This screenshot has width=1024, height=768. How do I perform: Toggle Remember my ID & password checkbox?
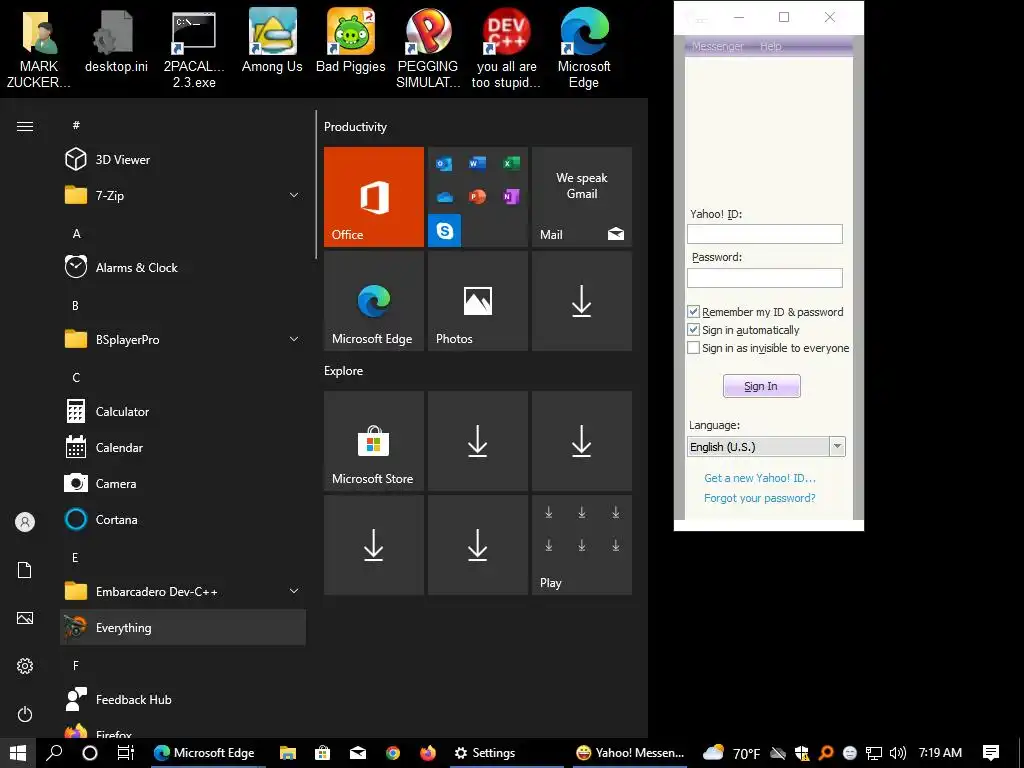click(x=694, y=312)
